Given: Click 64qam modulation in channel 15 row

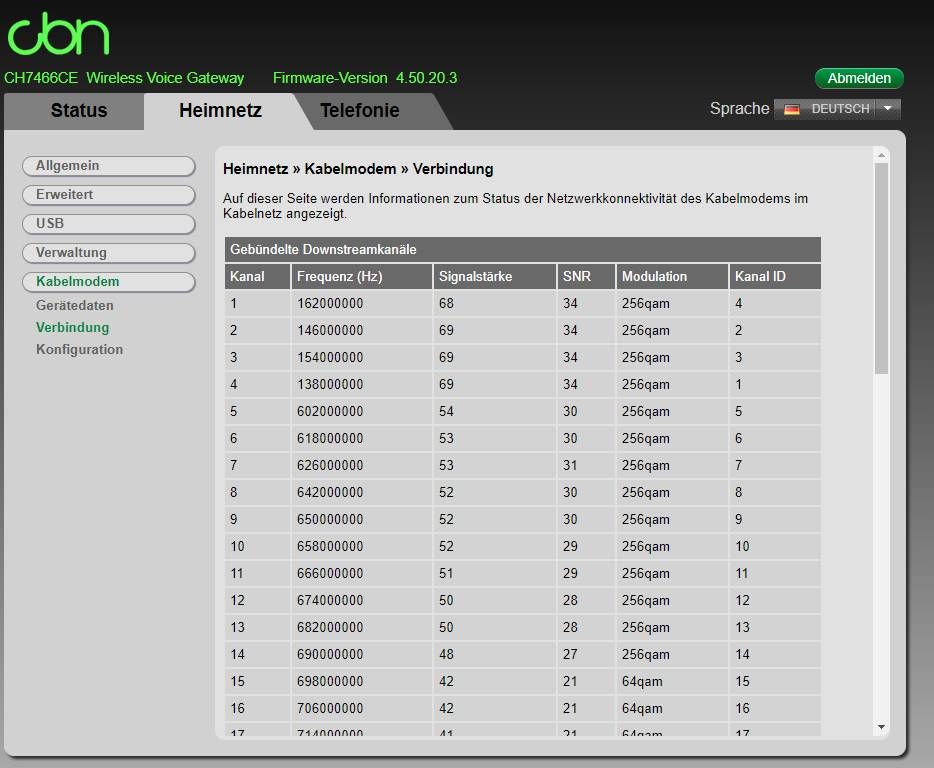Looking at the screenshot, I should pos(642,681).
